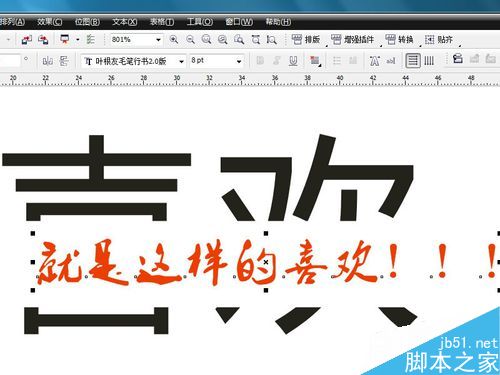Click the Zoom to Selected icon
The width and height of the screenshot is (500, 375).
pyautogui.click(x=207, y=40)
